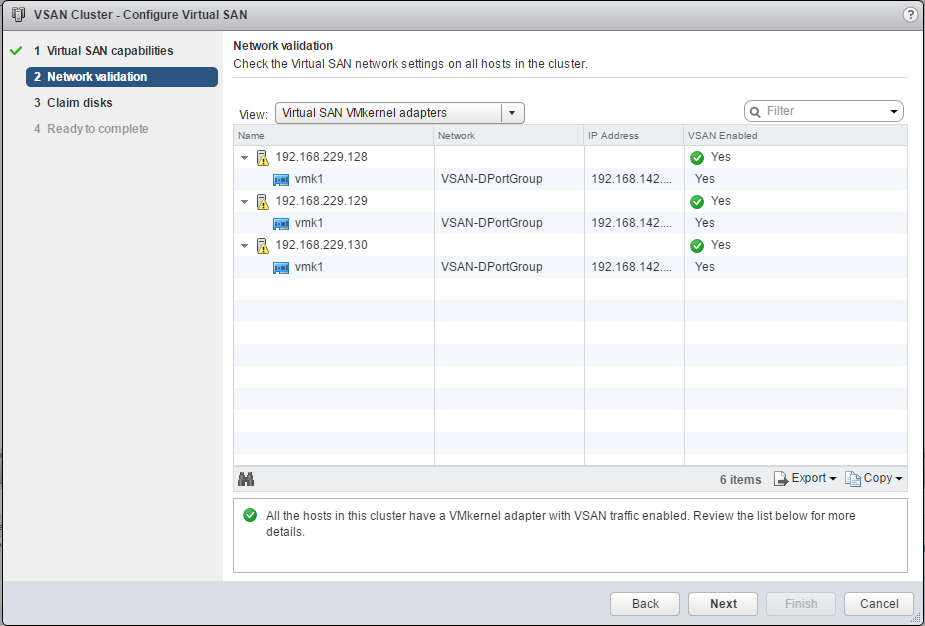This screenshot has width=925, height=626.
Task: Click the VSAN Cluster title bar icon
Action: pyautogui.click(x=18, y=15)
